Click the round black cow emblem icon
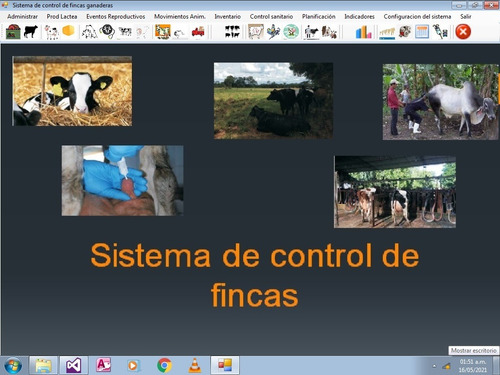Screen dimensions: 500x375 pyautogui.click(x=107, y=32)
